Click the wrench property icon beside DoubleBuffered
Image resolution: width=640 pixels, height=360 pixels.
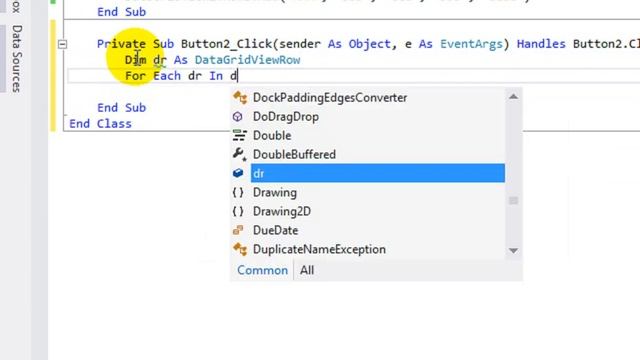click(239, 154)
